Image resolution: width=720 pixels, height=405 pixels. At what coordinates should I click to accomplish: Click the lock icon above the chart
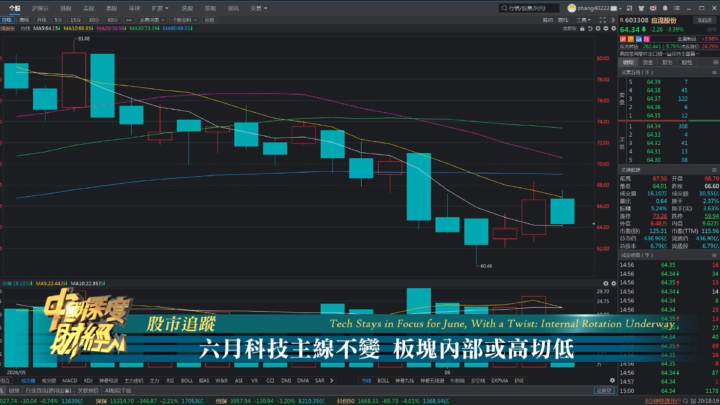tap(582, 28)
